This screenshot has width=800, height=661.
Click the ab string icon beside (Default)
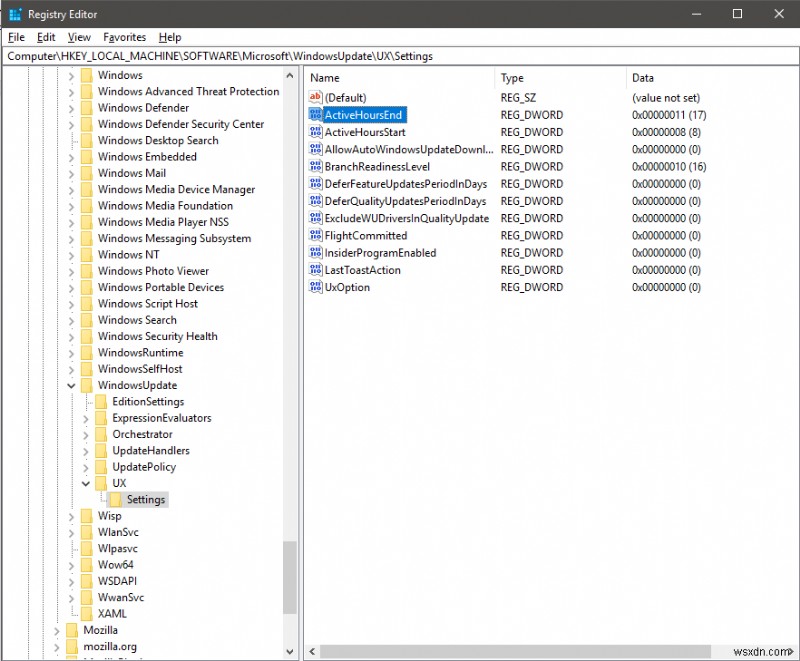[x=316, y=96]
